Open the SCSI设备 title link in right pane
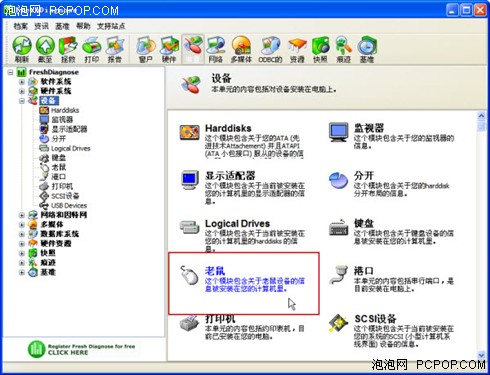 (375, 318)
